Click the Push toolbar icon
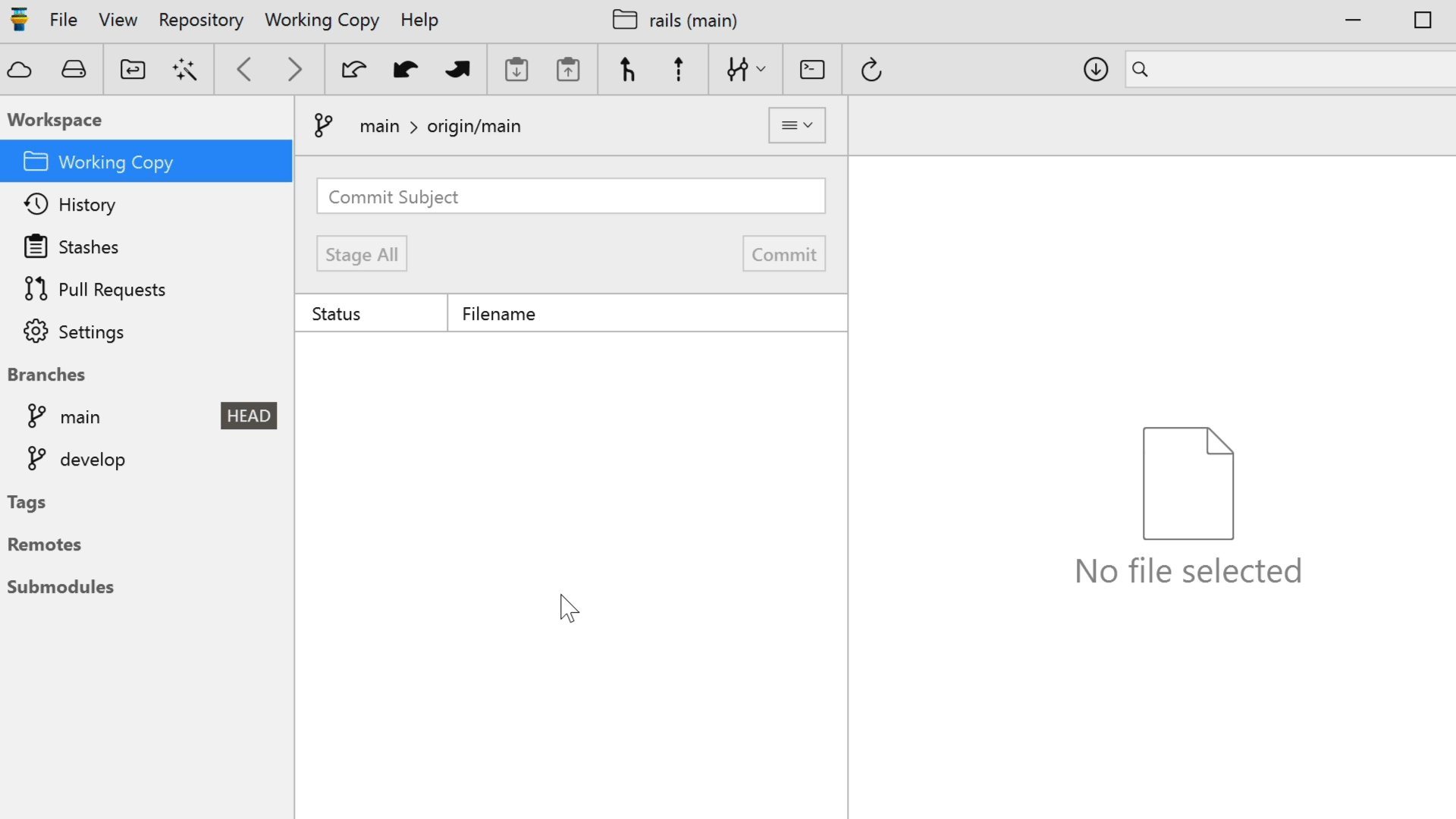 point(457,70)
